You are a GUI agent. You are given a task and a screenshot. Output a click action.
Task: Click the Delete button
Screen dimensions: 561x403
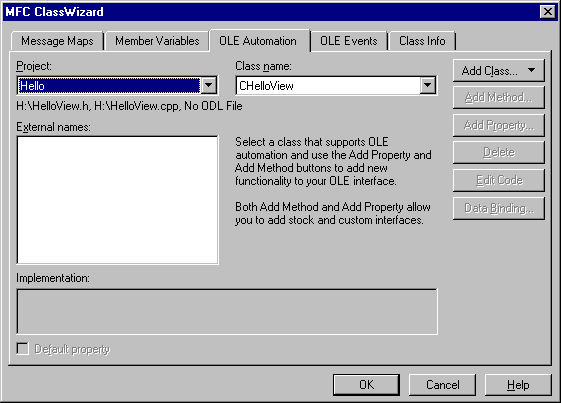[499, 152]
